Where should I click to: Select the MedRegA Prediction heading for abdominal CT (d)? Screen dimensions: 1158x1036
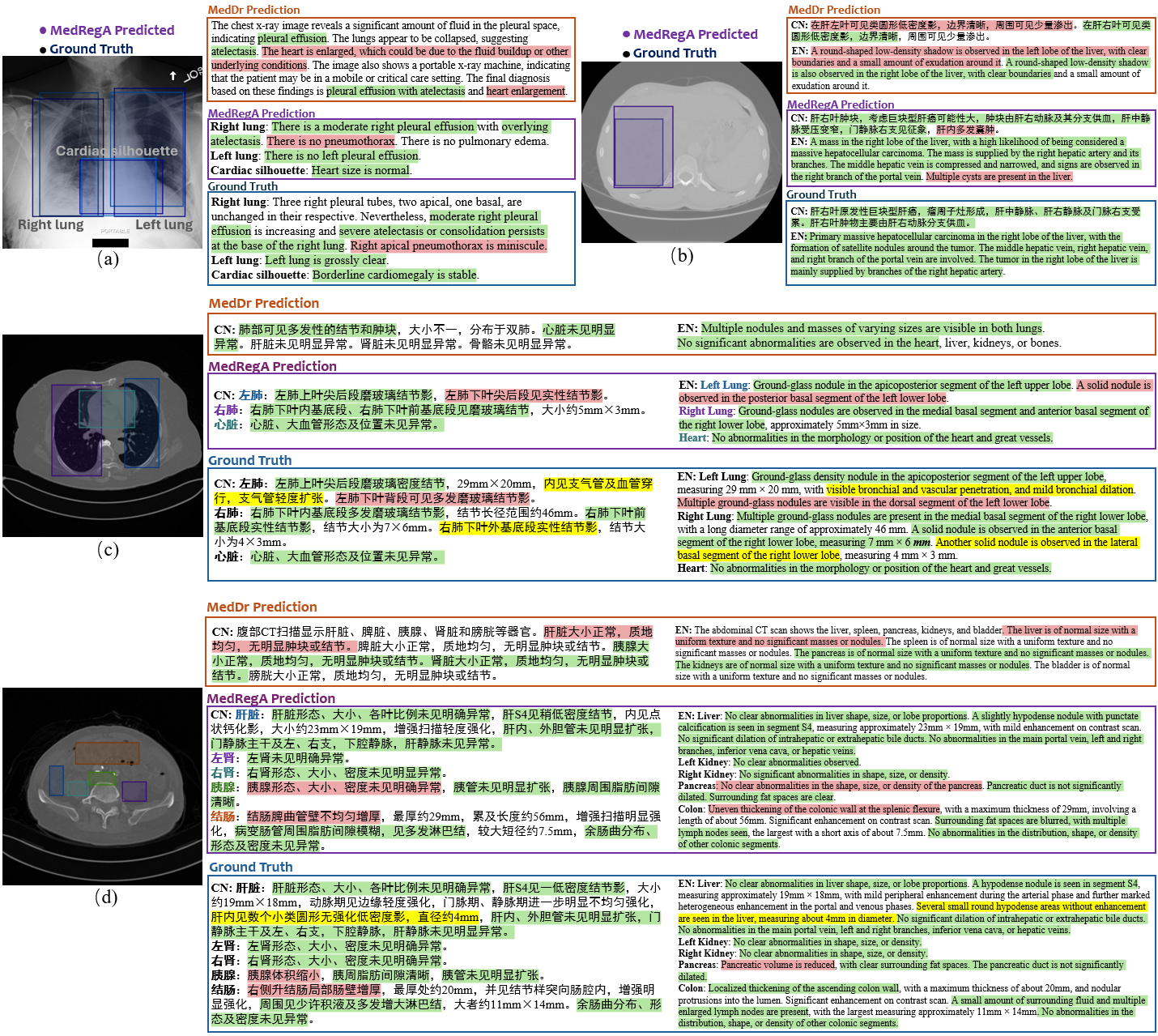click(x=270, y=698)
